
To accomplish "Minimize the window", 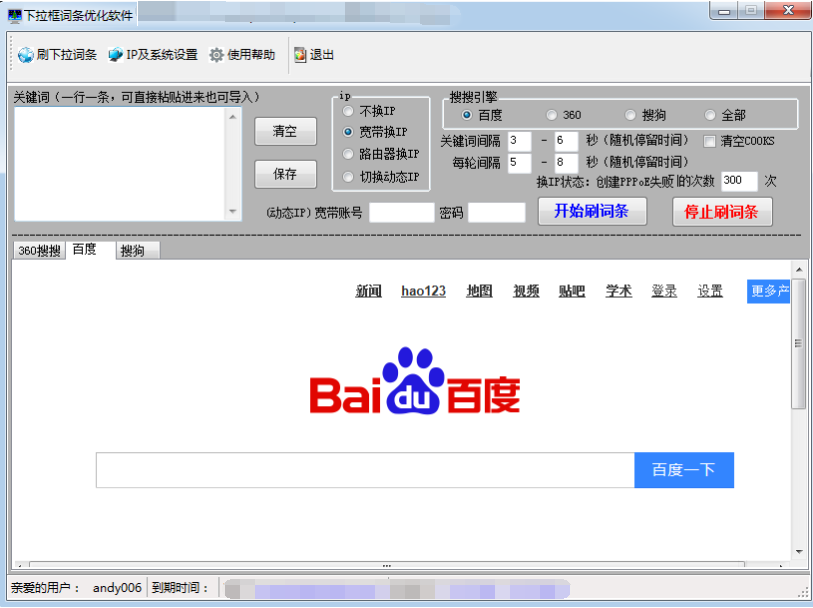I will coord(724,10).
